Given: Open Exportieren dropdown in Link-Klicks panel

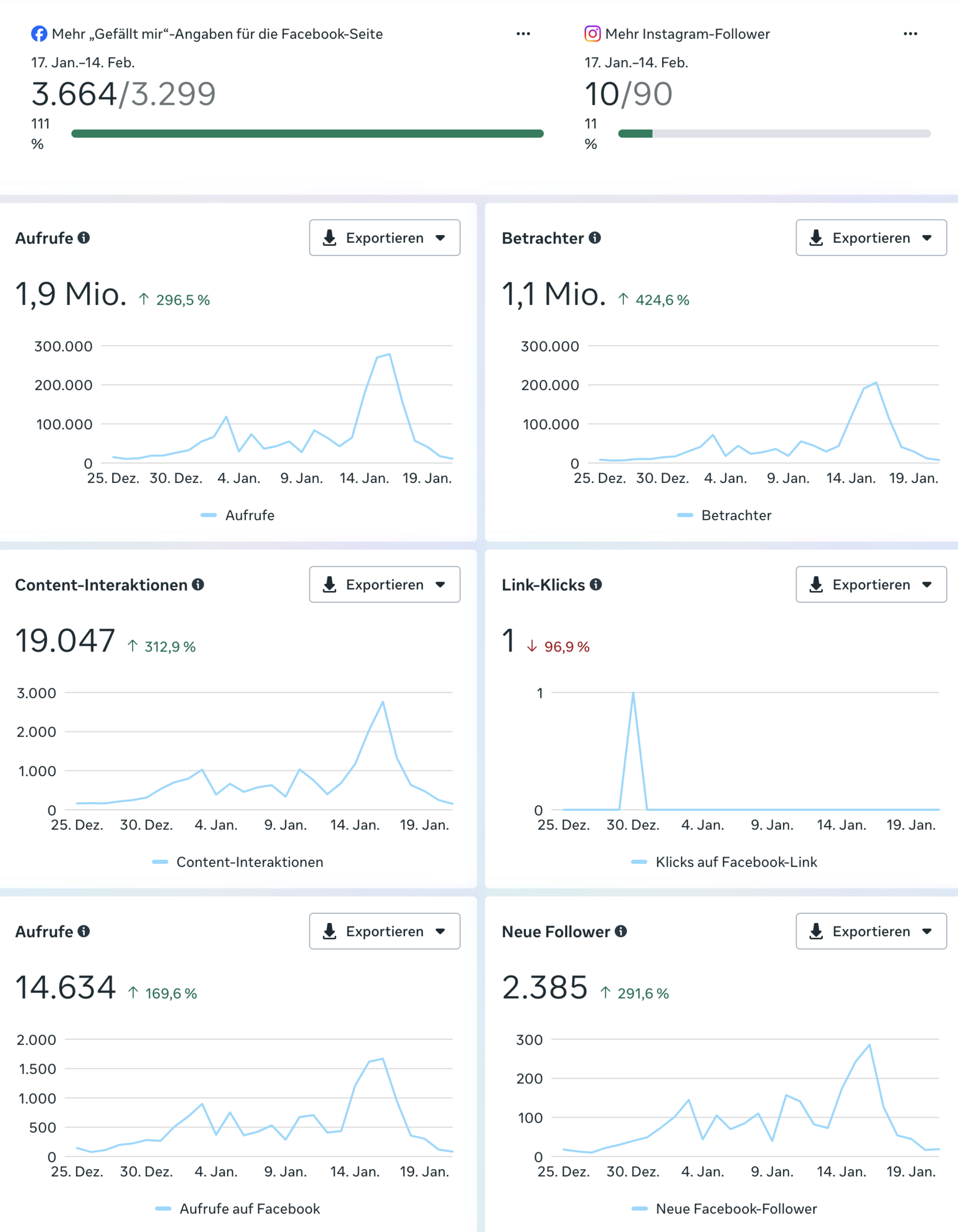Looking at the screenshot, I should [871, 585].
